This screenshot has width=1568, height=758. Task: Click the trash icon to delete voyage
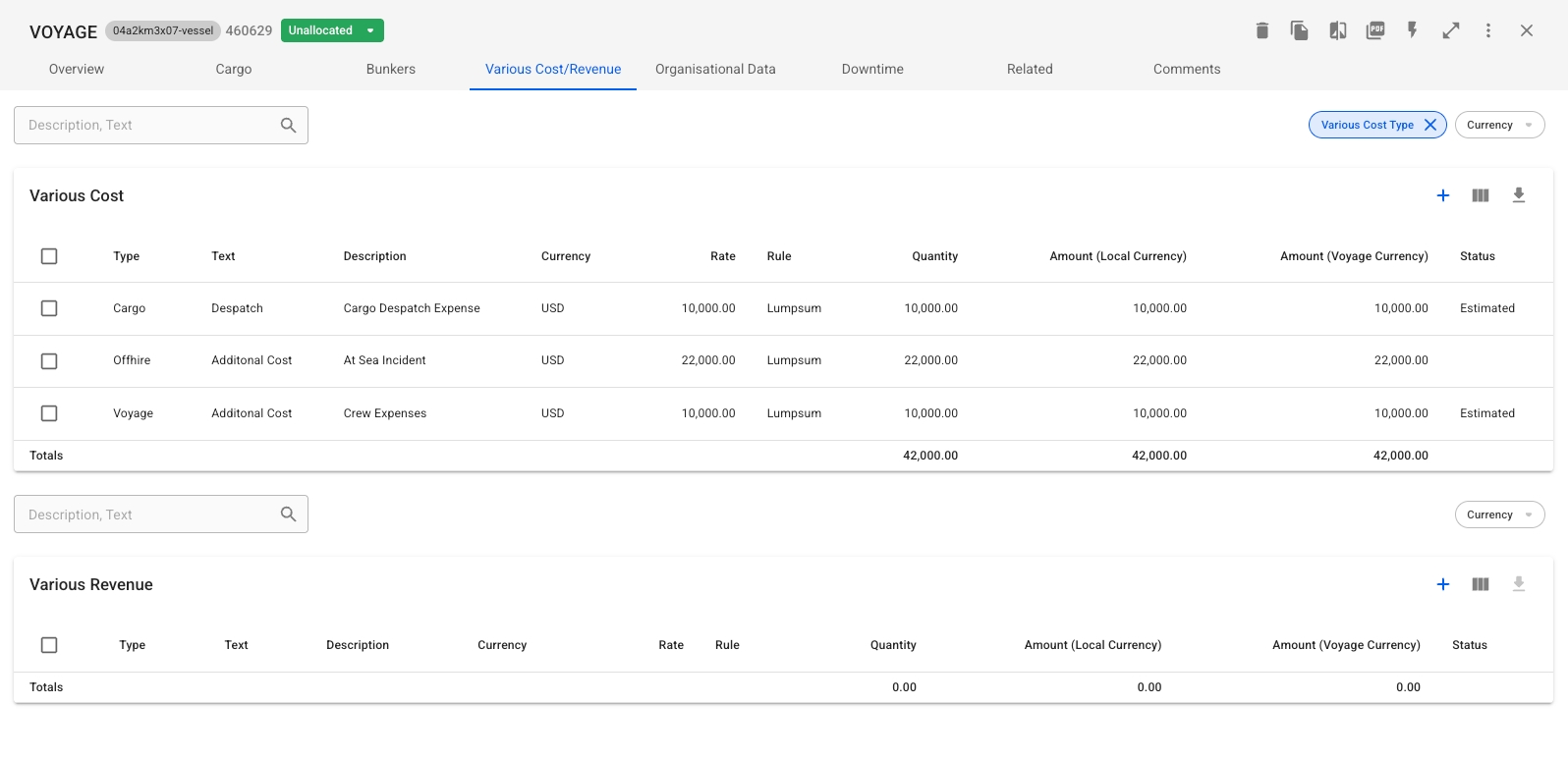(1262, 30)
